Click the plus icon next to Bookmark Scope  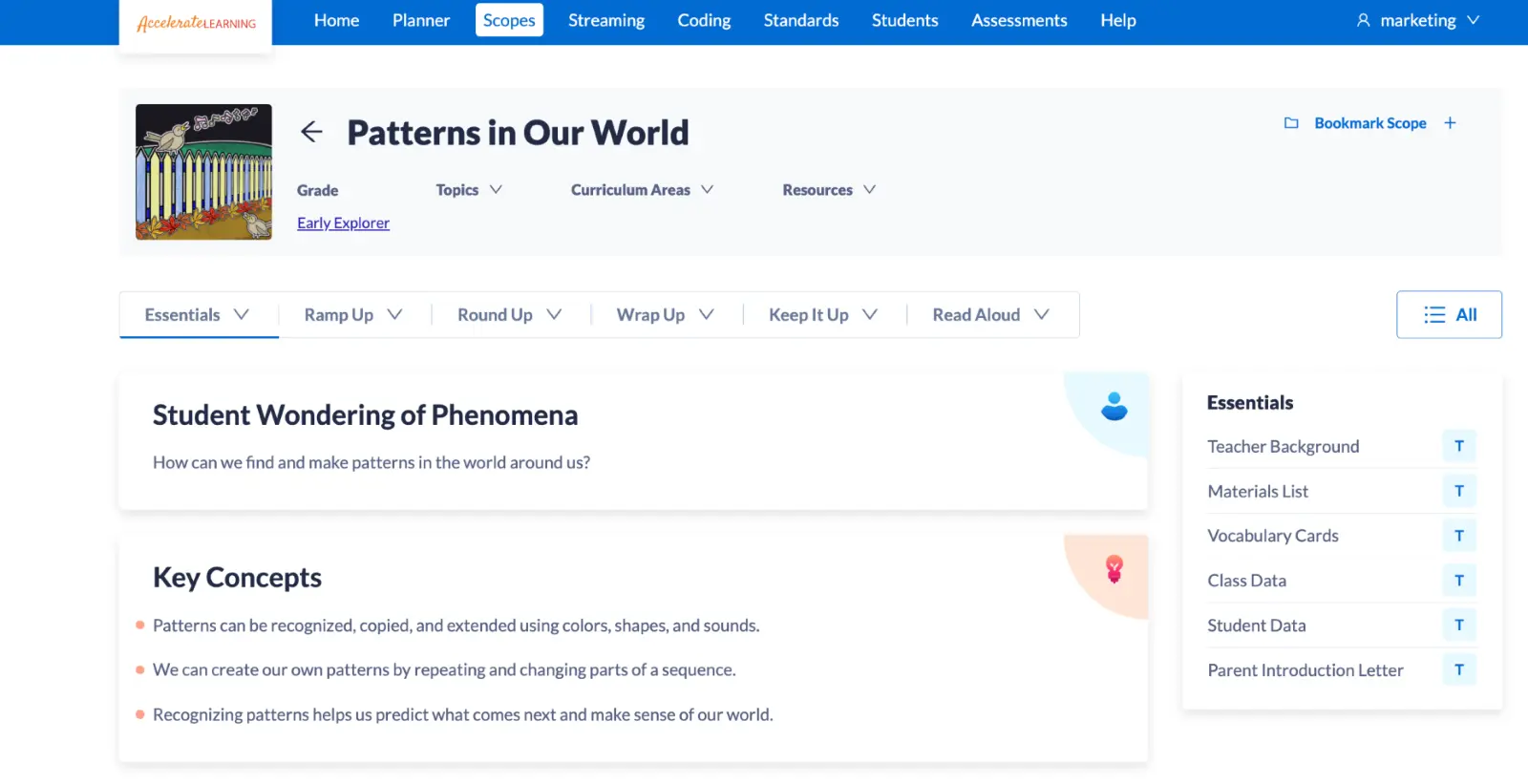pyautogui.click(x=1450, y=123)
